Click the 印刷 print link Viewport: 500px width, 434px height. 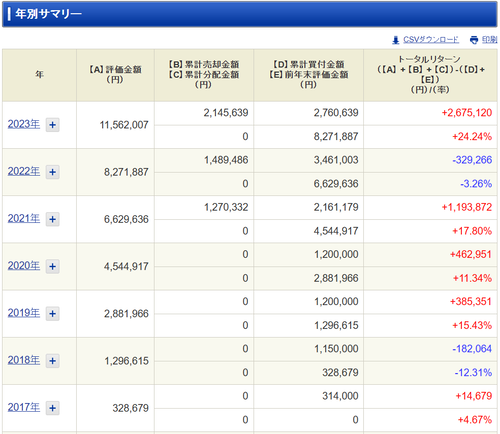(x=489, y=40)
